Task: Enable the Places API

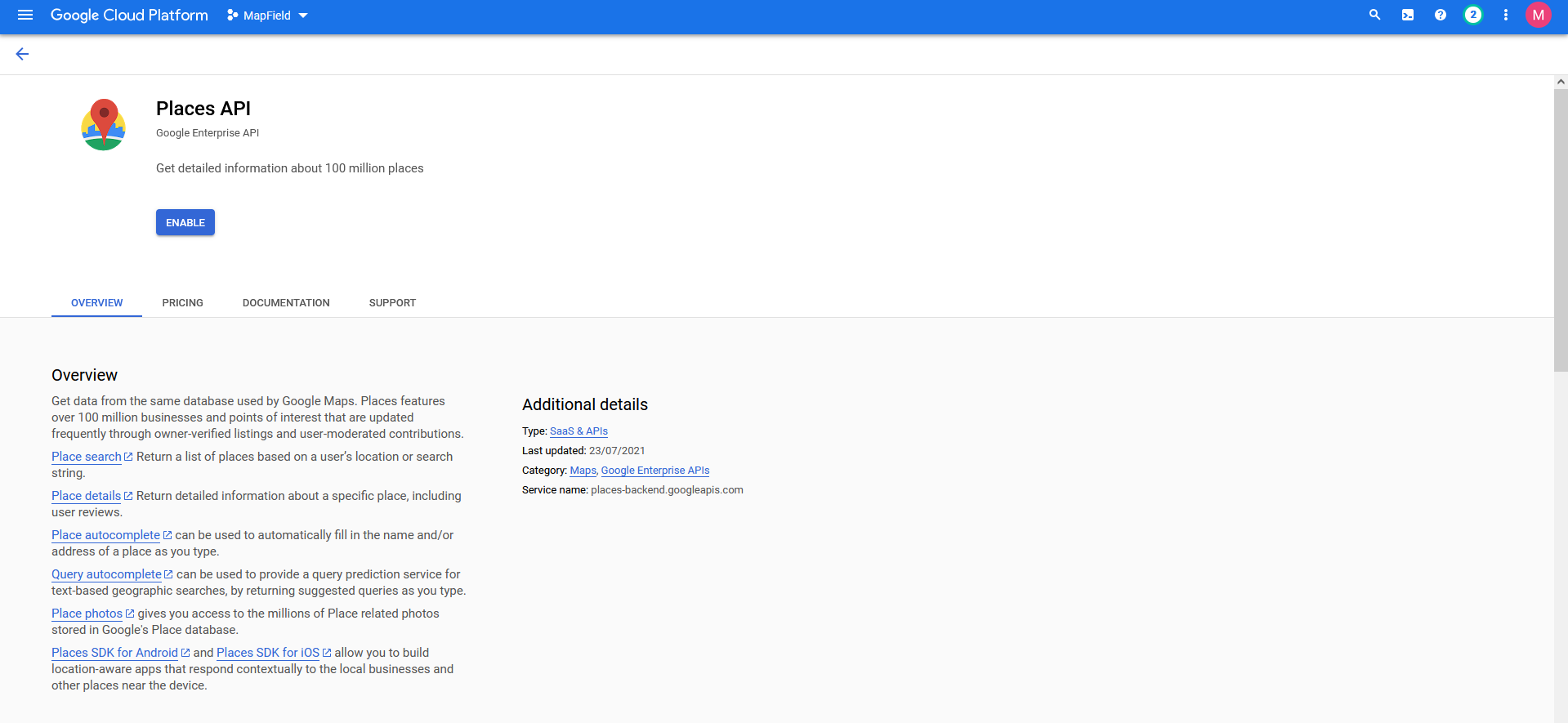Action: tap(185, 222)
